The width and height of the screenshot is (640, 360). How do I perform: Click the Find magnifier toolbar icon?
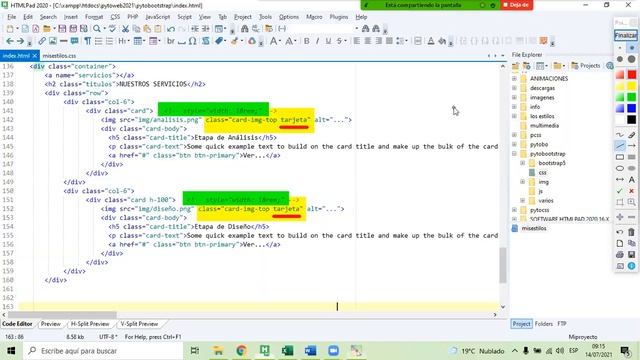[x=97, y=29]
